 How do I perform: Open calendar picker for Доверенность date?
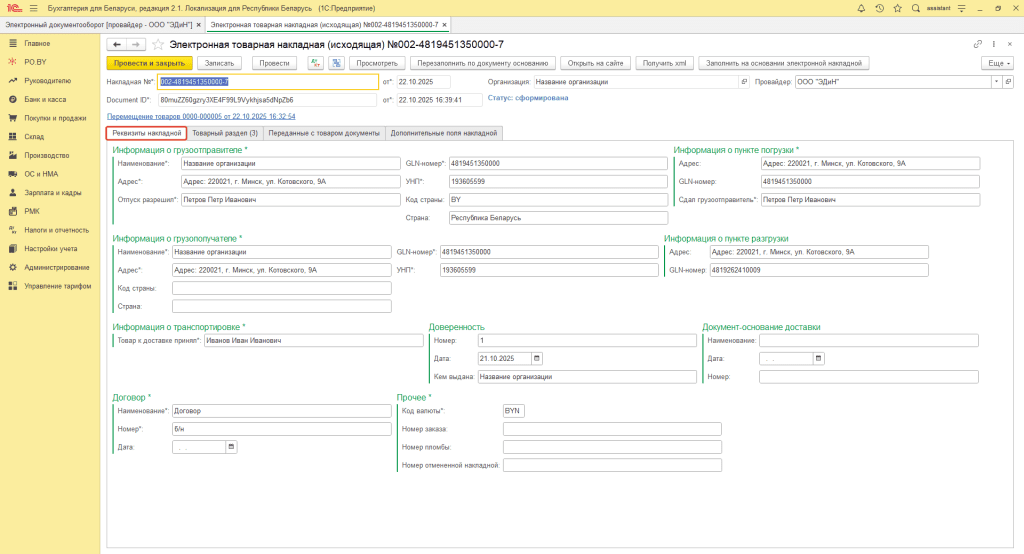(x=537, y=358)
